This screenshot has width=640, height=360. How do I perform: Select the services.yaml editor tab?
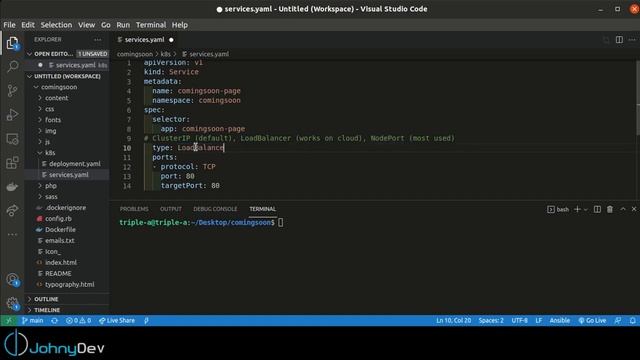145,40
